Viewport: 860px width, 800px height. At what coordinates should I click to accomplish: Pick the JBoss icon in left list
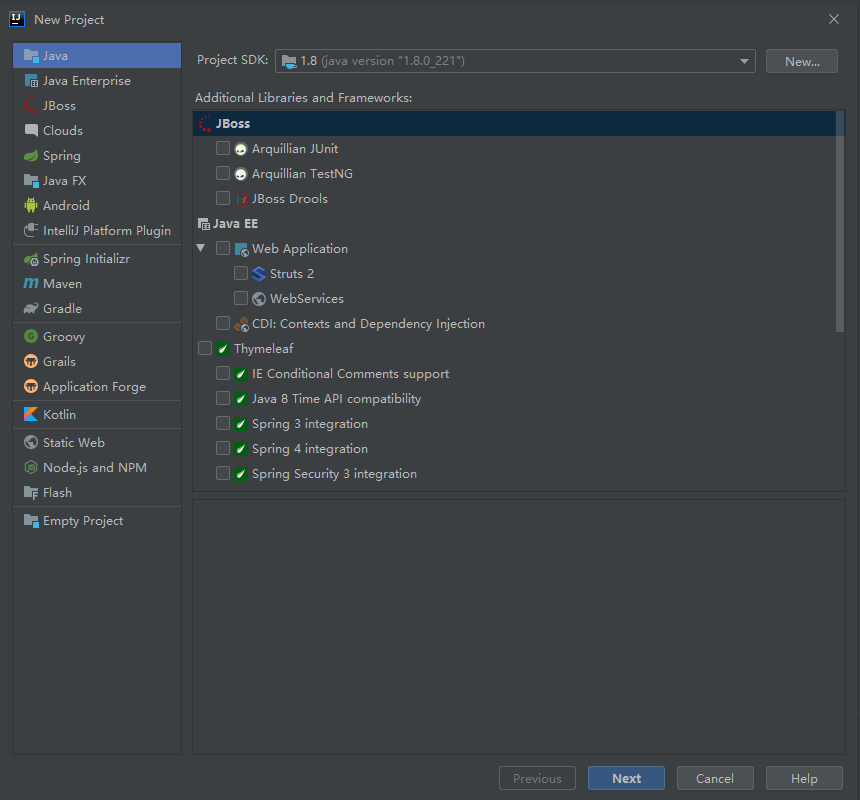click(x=31, y=105)
